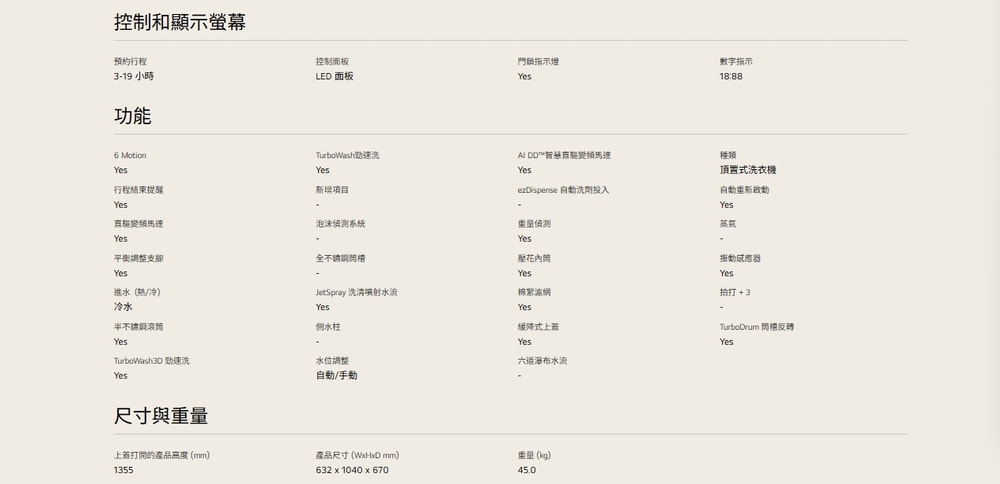
Task: Select the 1355 lid-open height value
Action: coord(124,470)
